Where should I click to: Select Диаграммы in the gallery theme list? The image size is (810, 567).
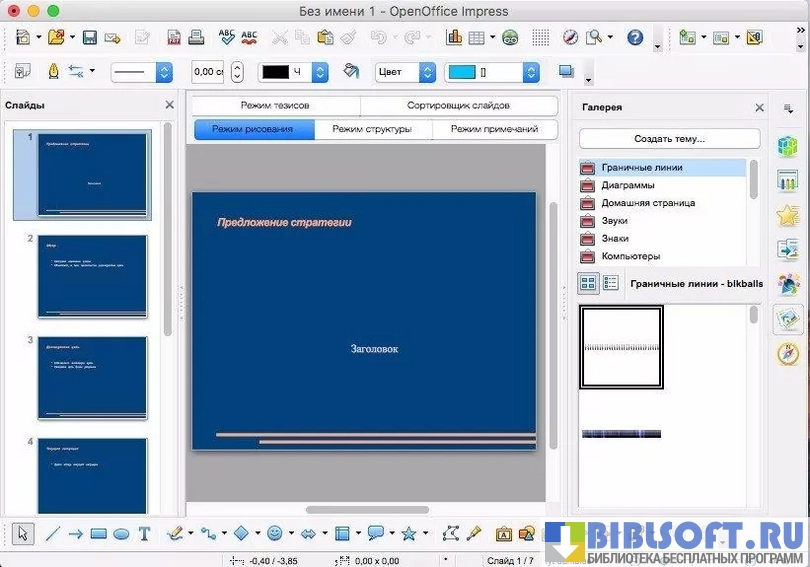pos(628,185)
